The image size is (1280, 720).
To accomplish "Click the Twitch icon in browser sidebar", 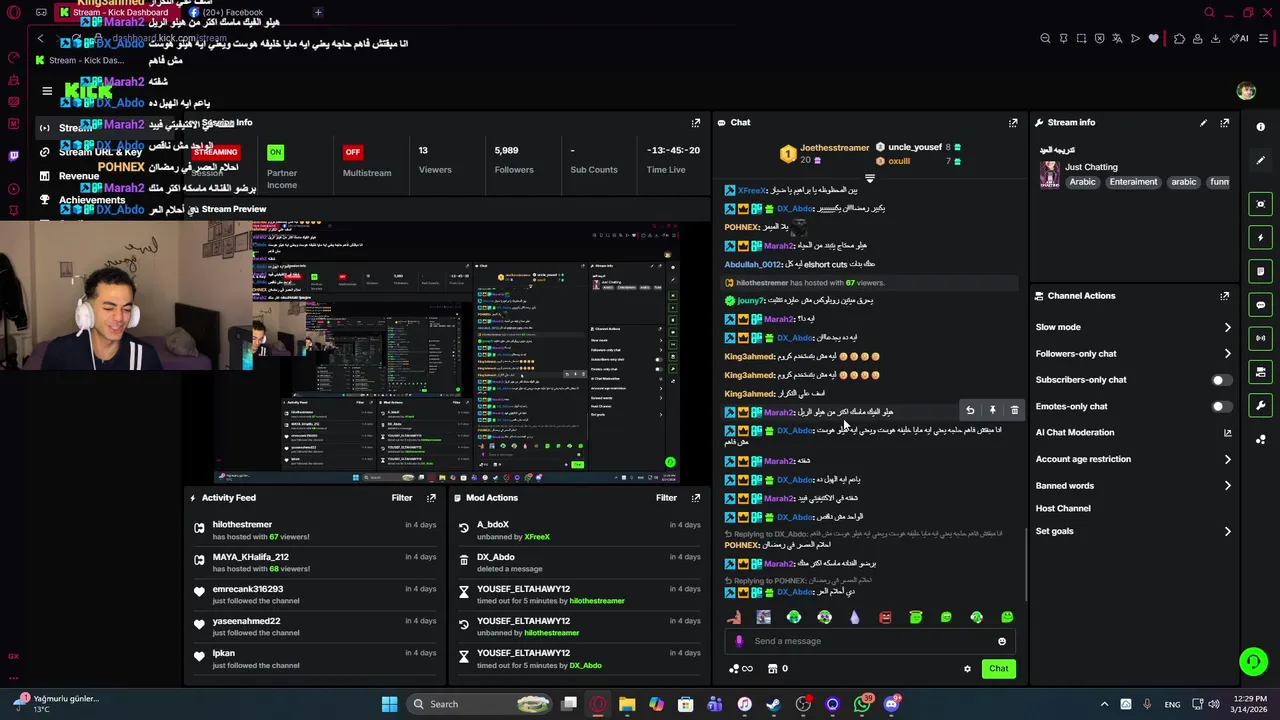I will click(14, 155).
